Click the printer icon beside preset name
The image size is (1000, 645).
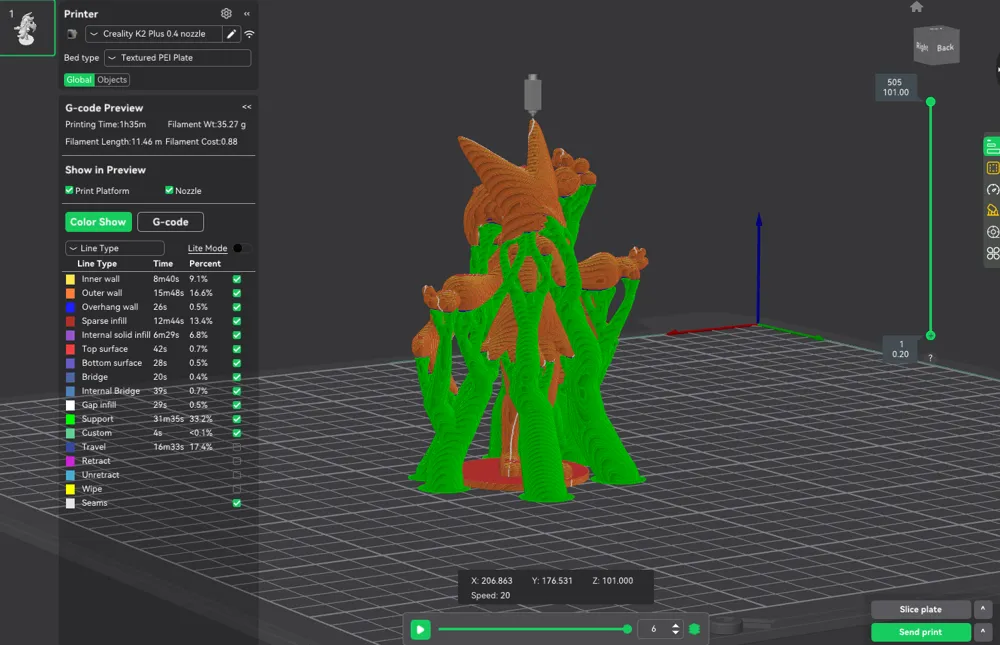point(72,34)
